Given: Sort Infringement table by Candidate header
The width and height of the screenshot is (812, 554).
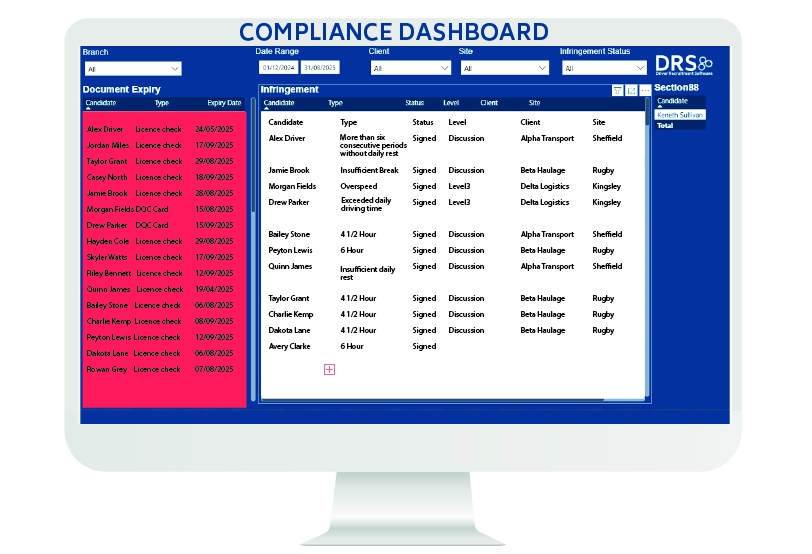Looking at the screenshot, I should point(279,103).
